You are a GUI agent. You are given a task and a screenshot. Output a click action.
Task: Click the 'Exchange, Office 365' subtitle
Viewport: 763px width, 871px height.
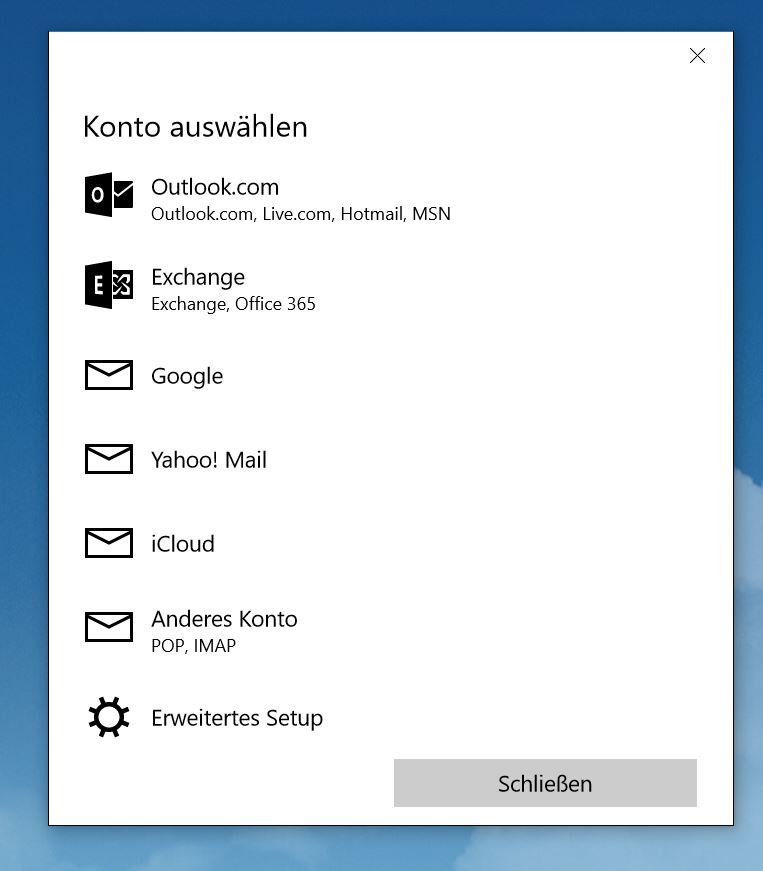tap(233, 304)
